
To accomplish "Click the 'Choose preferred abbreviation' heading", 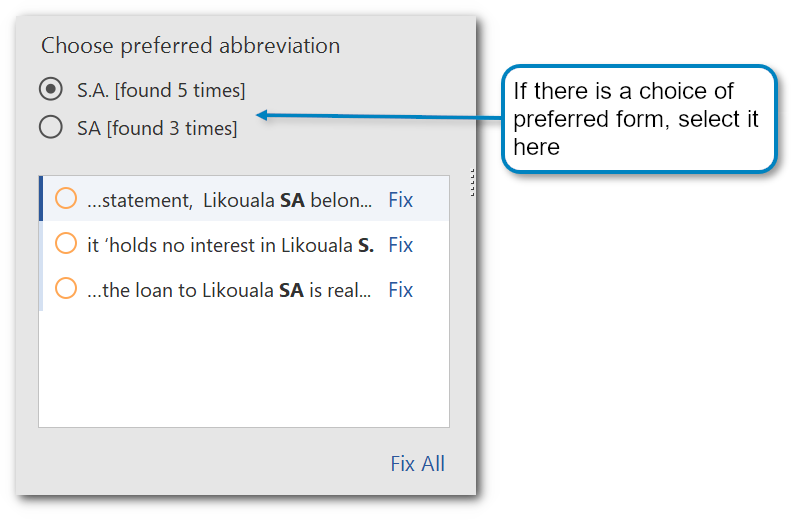I will [x=190, y=46].
